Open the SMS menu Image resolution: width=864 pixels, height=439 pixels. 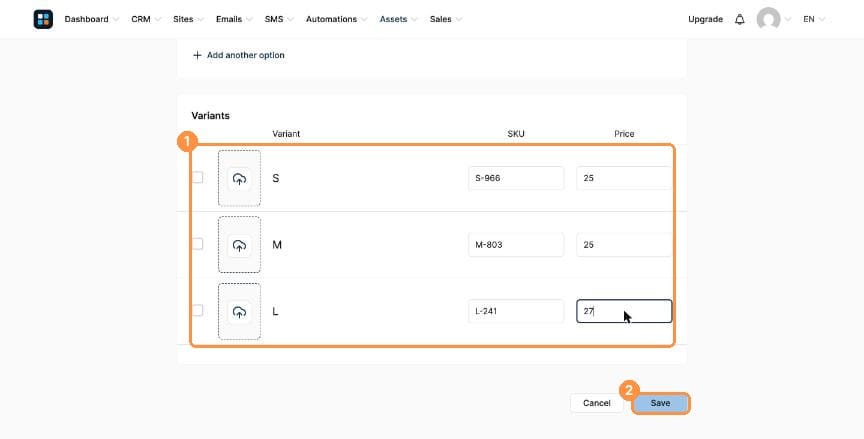[279, 19]
